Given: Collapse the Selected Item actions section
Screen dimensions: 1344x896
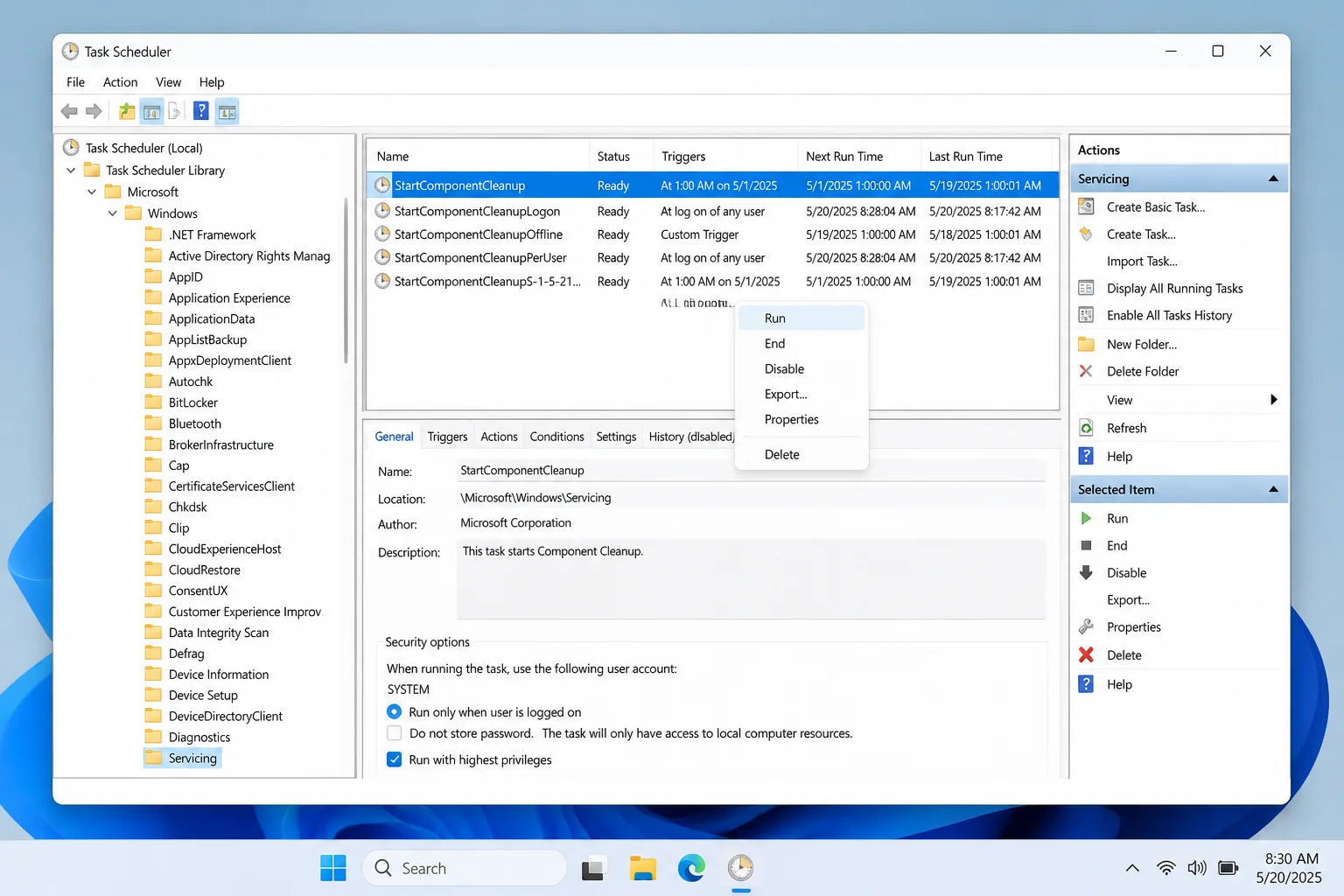Looking at the screenshot, I should 1273,489.
